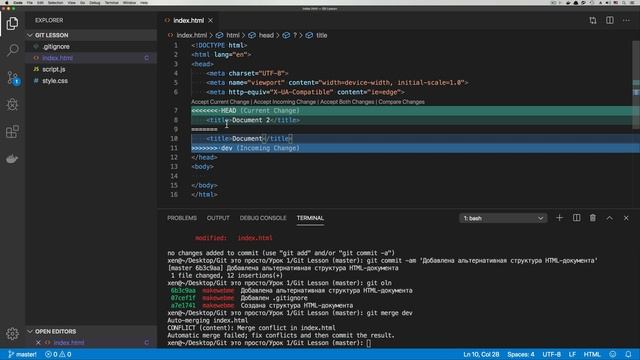Click commit hash a7e1741 in terminal
Image resolution: width=640 pixels, height=360 pixels.
(x=183, y=305)
